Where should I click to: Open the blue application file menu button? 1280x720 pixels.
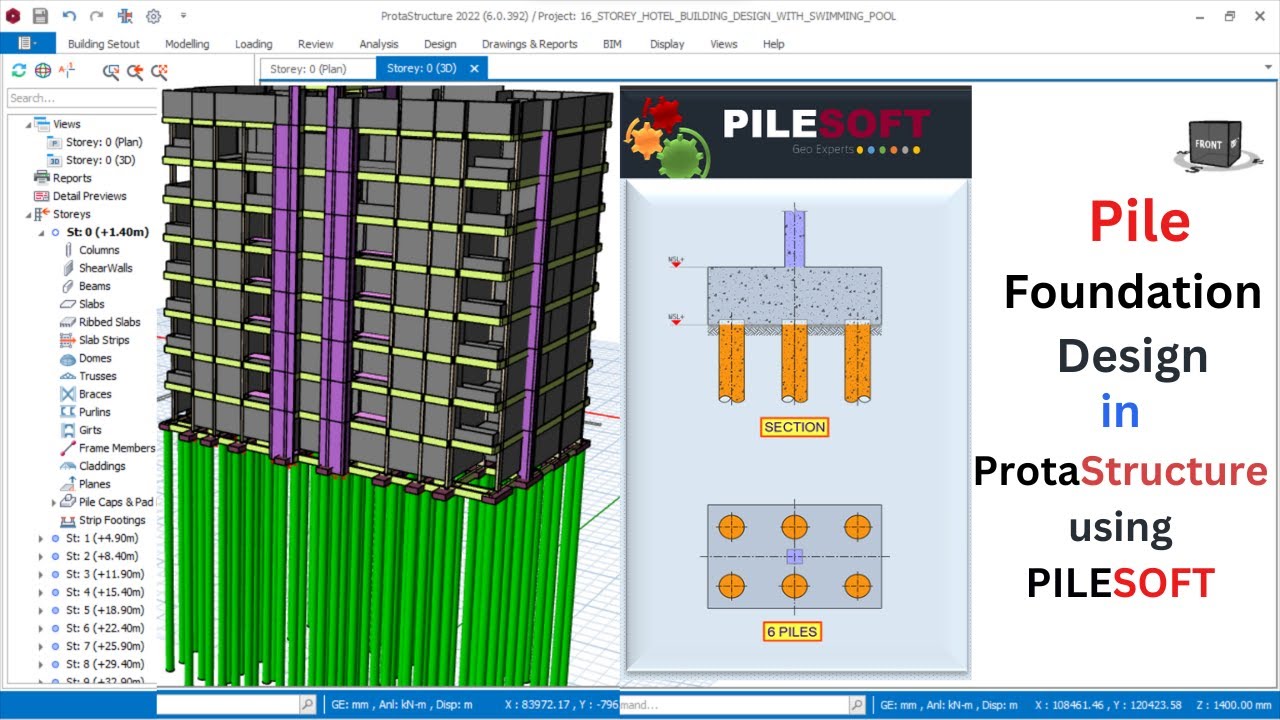tap(28, 43)
